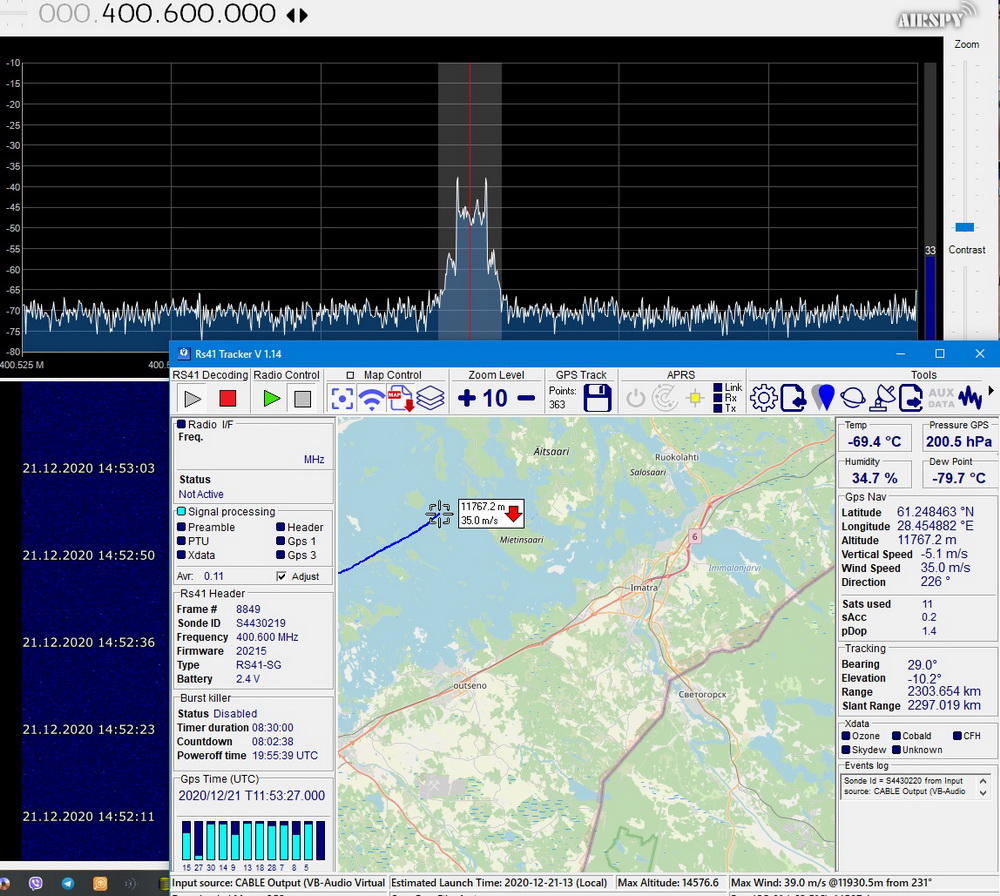
Task: Start radio control with the green play button
Action: point(271,398)
